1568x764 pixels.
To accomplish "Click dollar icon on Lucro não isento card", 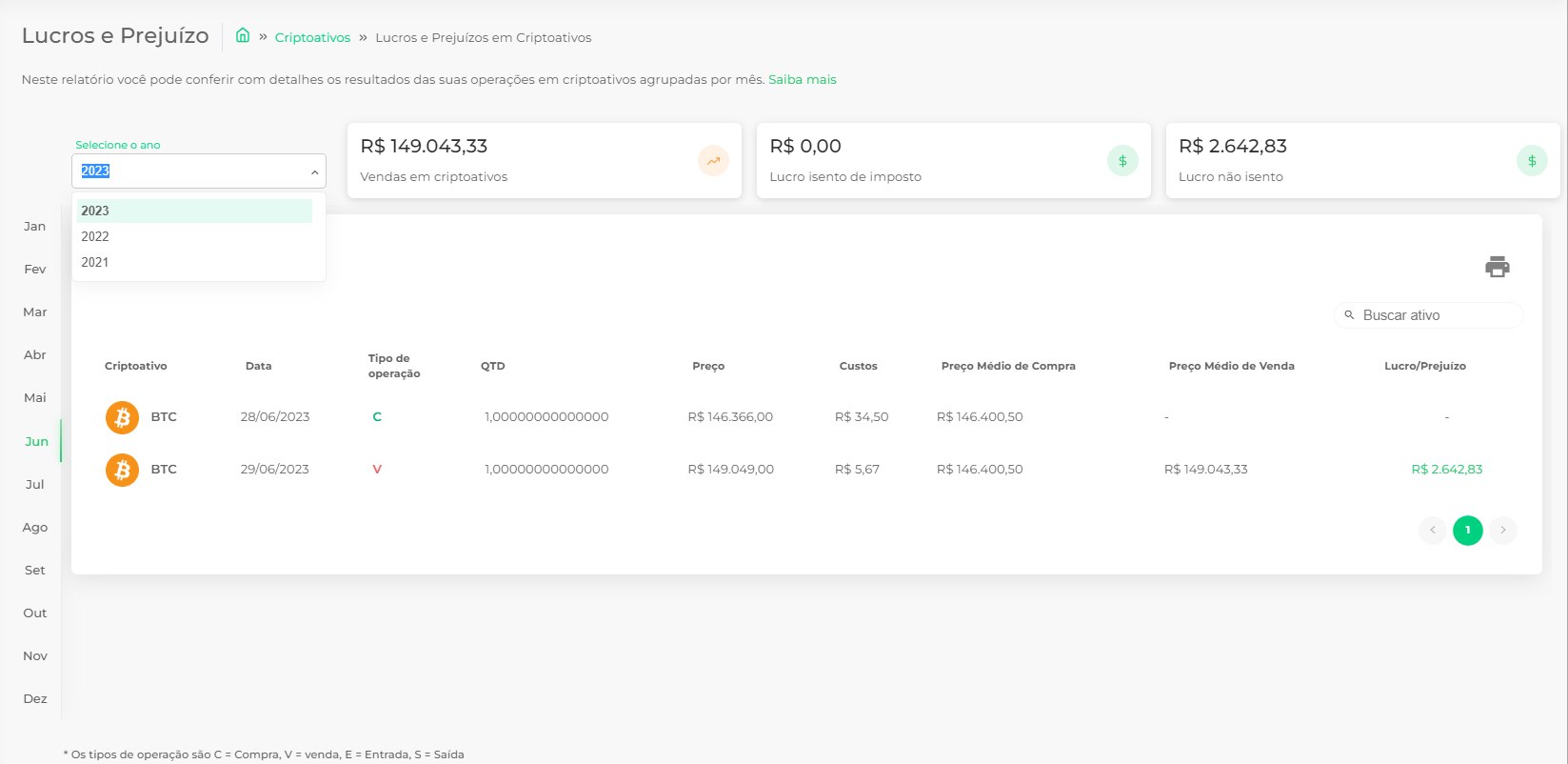I will click(1532, 161).
